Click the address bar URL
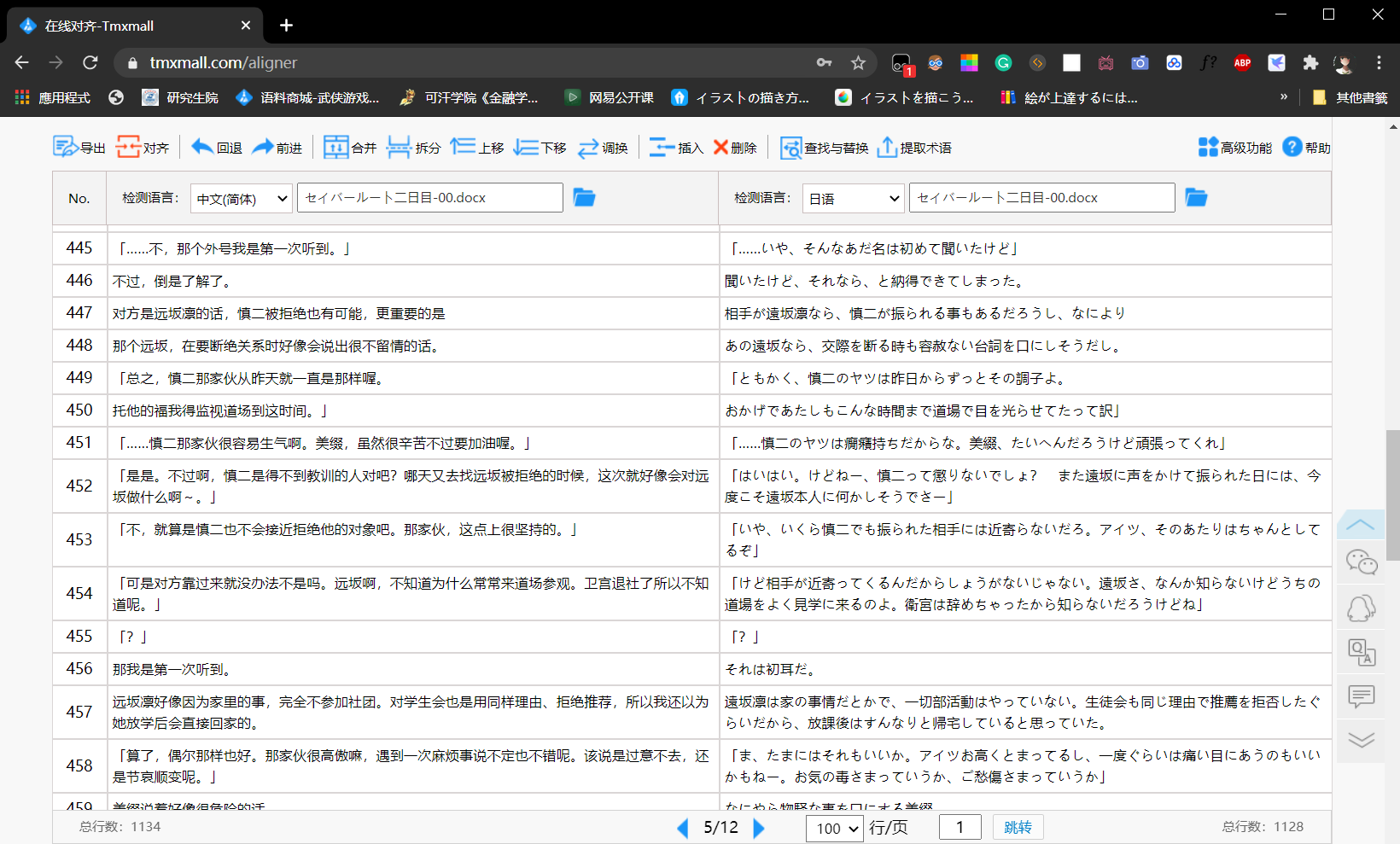1400x844 pixels. tap(224, 62)
